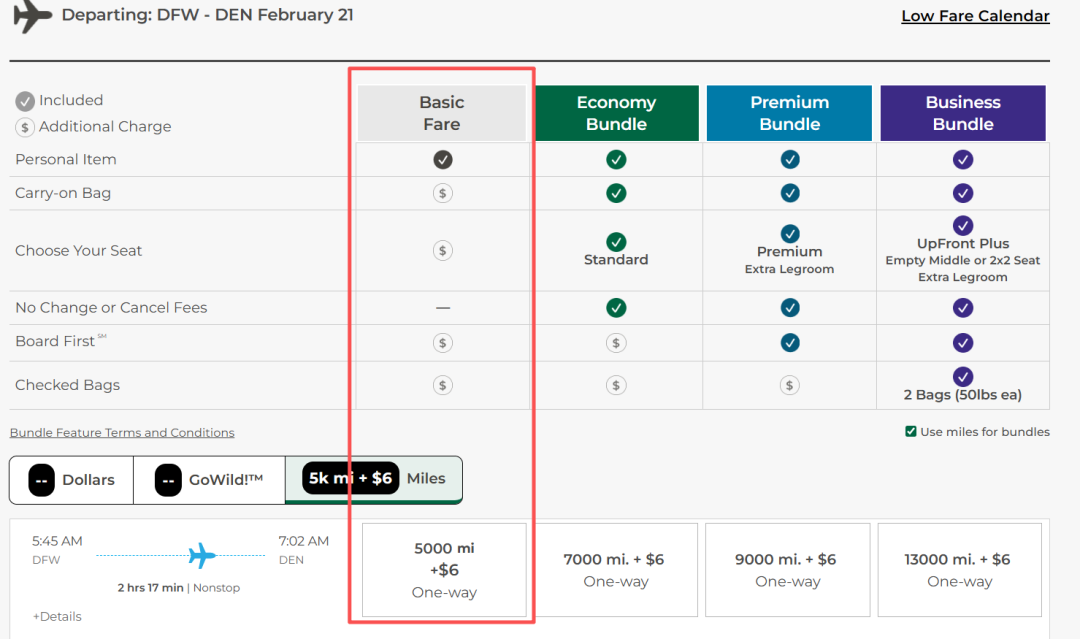Click Business Bundle checked bags checkmark icon
The height and width of the screenshot is (639, 1080).
[x=963, y=376]
